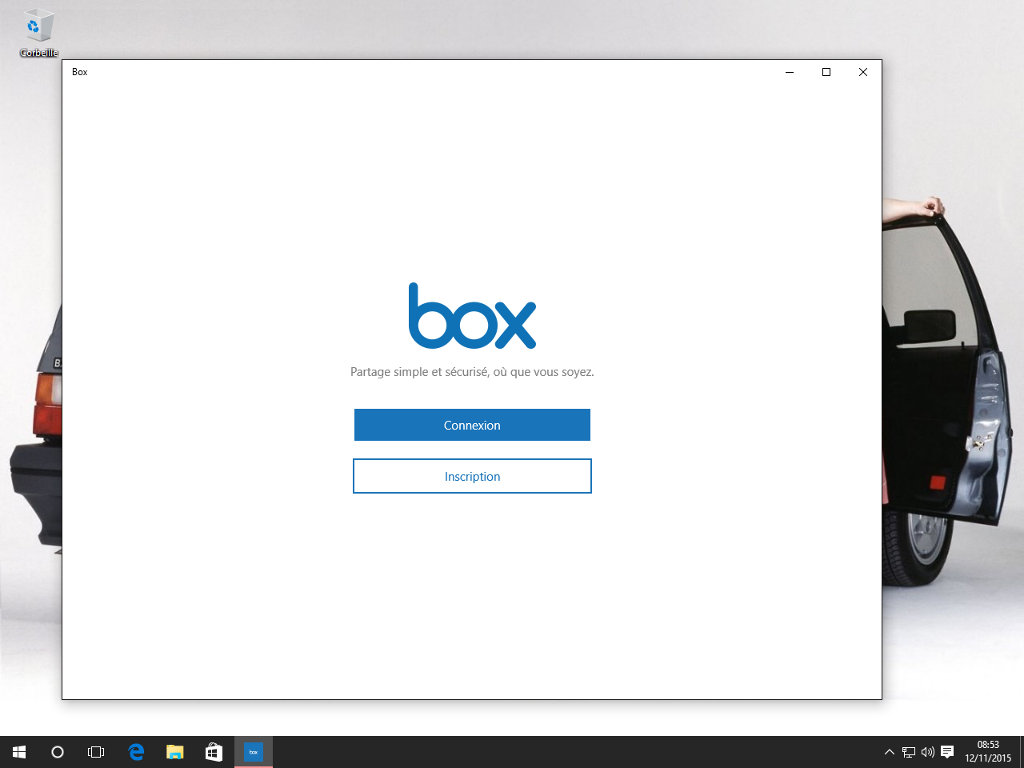Screen dimensions: 1024x768
Task: Click the volume speaker tray icon
Action: (928, 752)
